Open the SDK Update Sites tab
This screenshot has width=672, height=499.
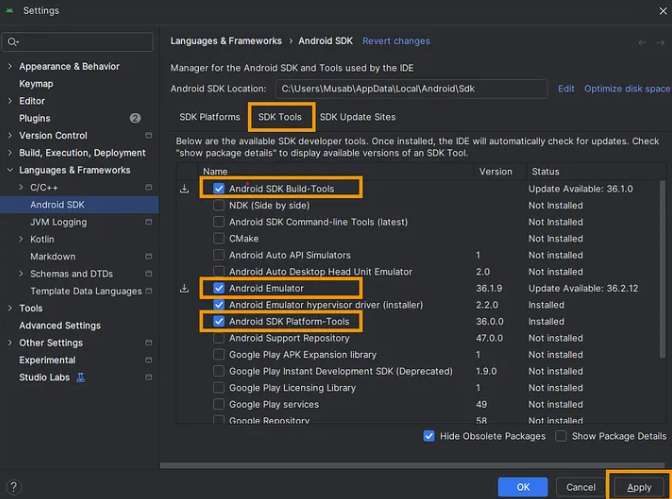[357, 117]
